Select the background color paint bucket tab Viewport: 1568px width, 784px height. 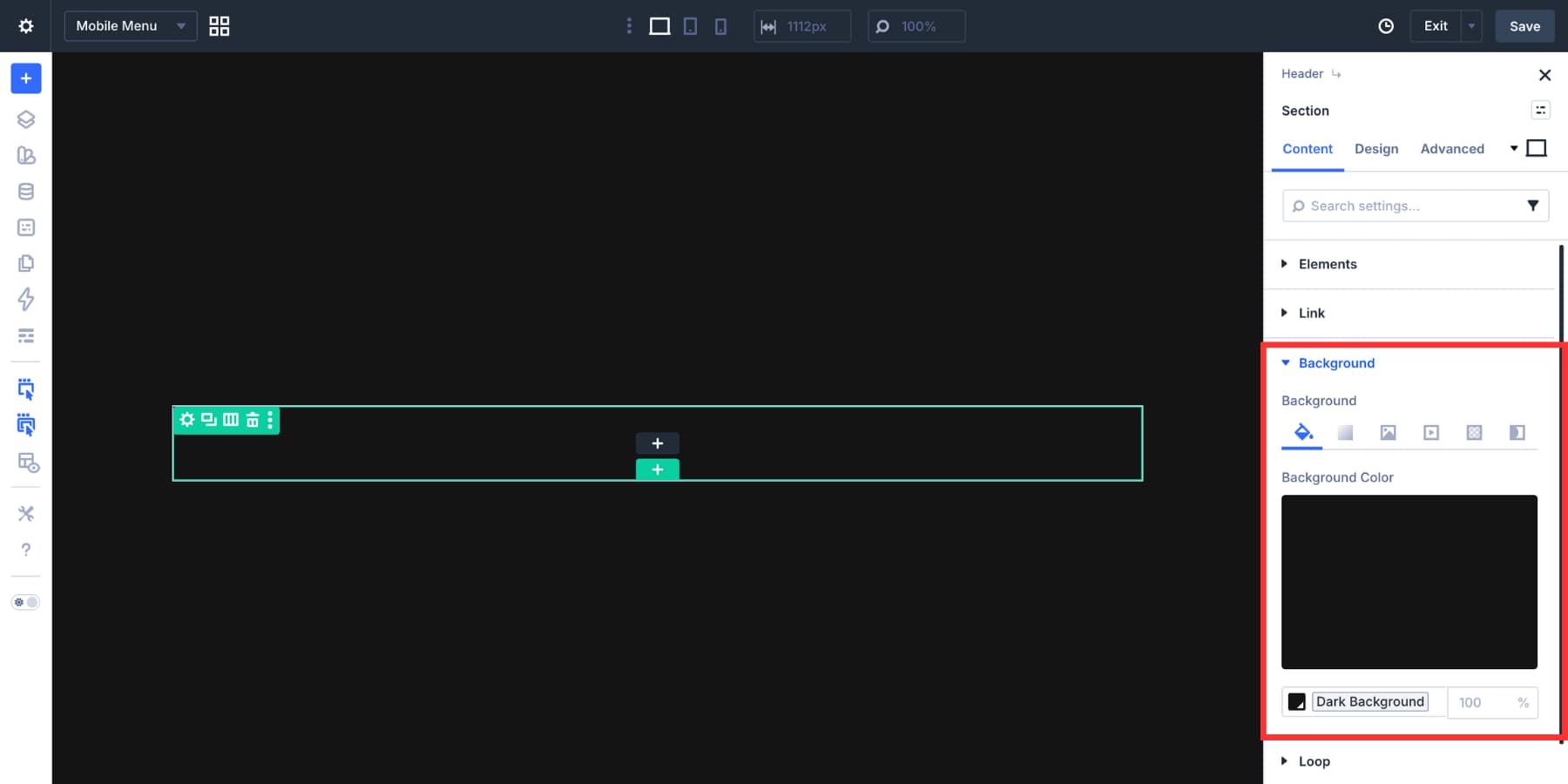tap(1302, 432)
